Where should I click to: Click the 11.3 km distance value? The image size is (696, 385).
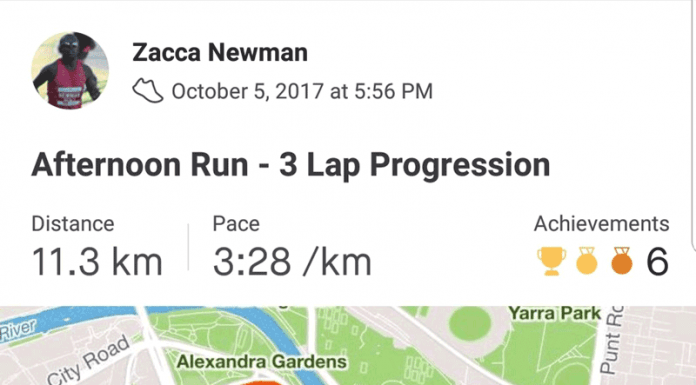pyautogui.click(x=97, y=262)
